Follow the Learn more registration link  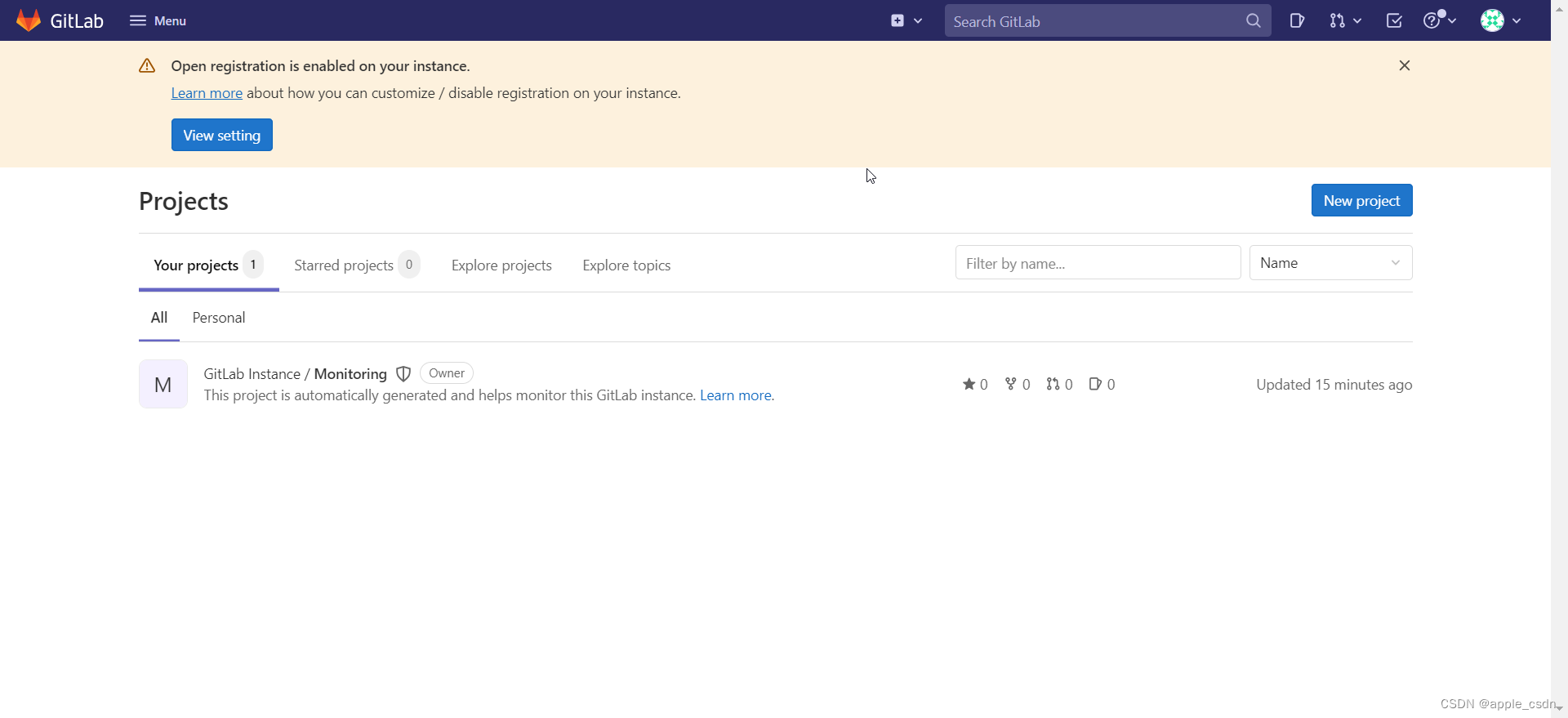(207, 93)
